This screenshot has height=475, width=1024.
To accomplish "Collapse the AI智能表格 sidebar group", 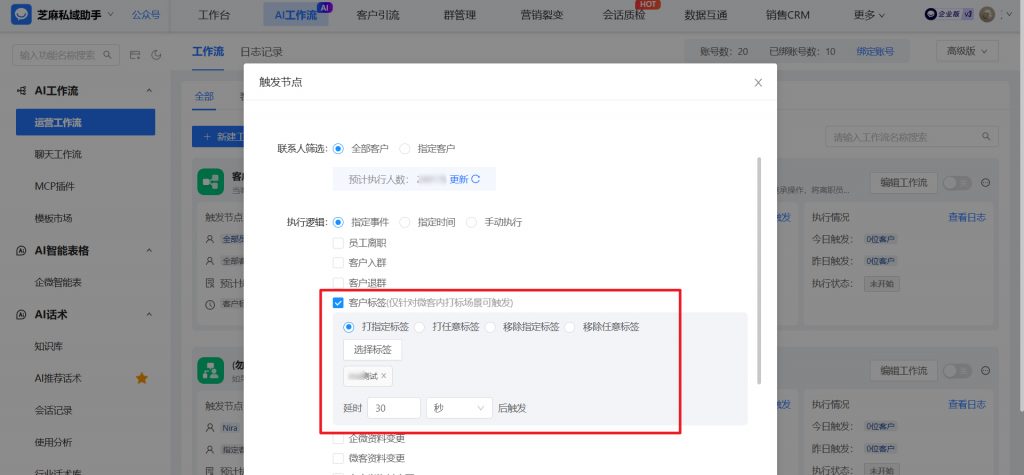I will pos(148,250).
